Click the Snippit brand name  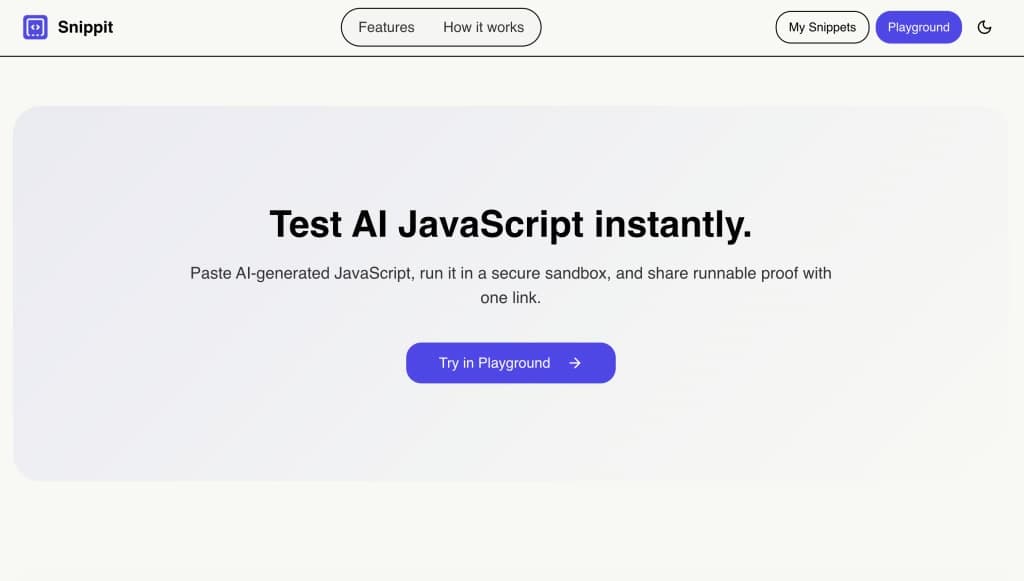(x=86, y=27)
